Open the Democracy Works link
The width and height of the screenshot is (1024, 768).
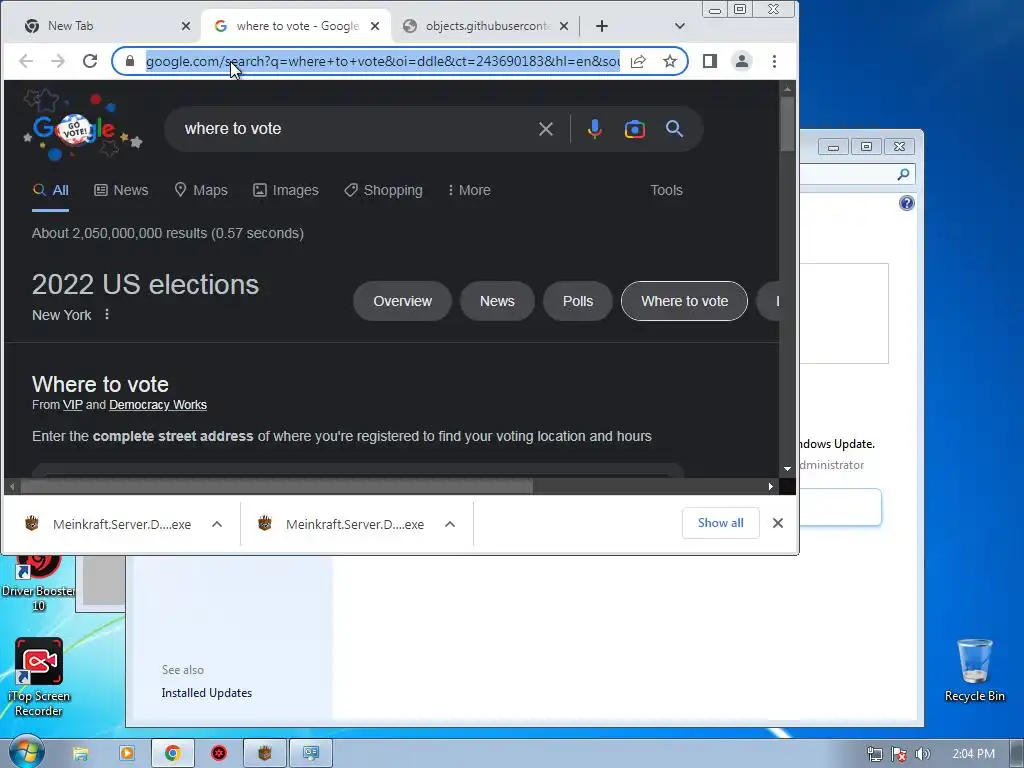(158, 405)
